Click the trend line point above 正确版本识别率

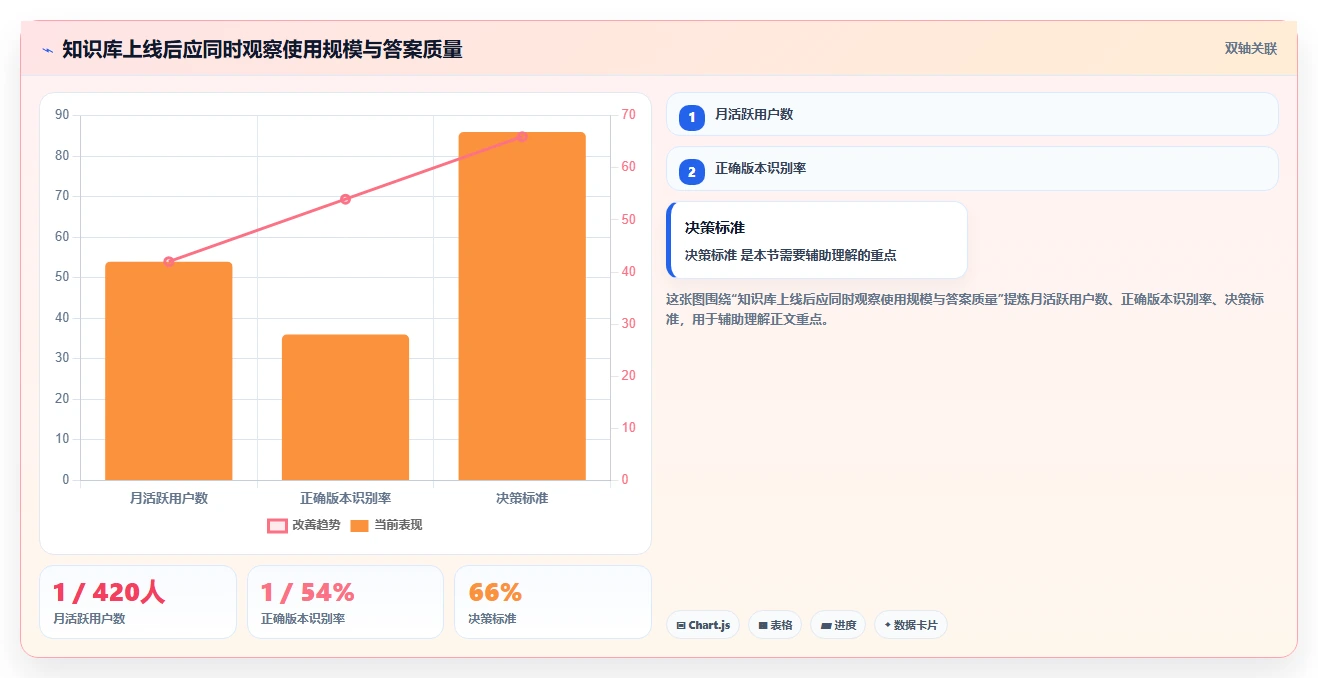pos(345,199)
